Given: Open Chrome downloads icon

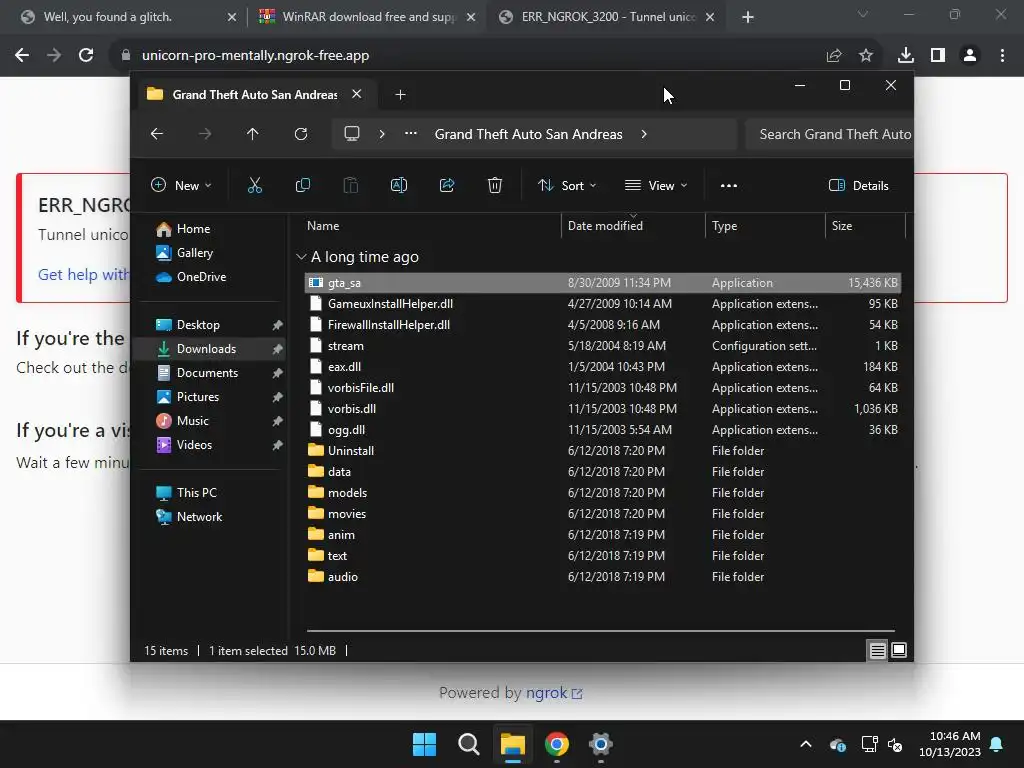Looking at the screenshot, I should (x=906, y=56).
